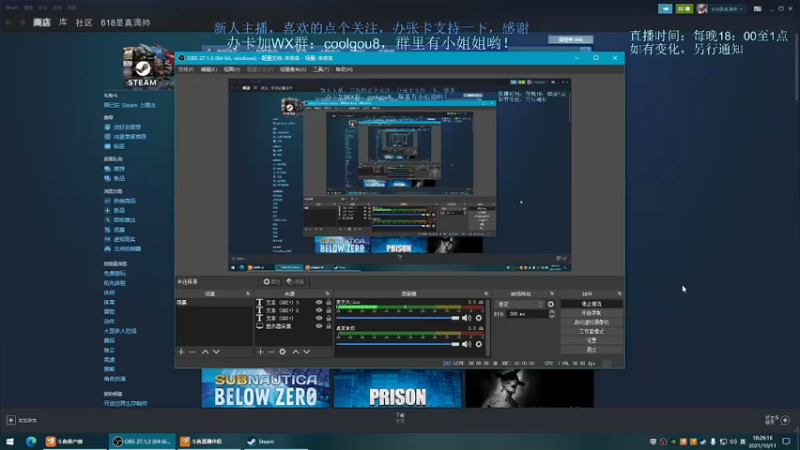800x450 pixels.
Task: Open Subnautica Below Zero thumbnail in Steam
Action: tap(265, 388)
